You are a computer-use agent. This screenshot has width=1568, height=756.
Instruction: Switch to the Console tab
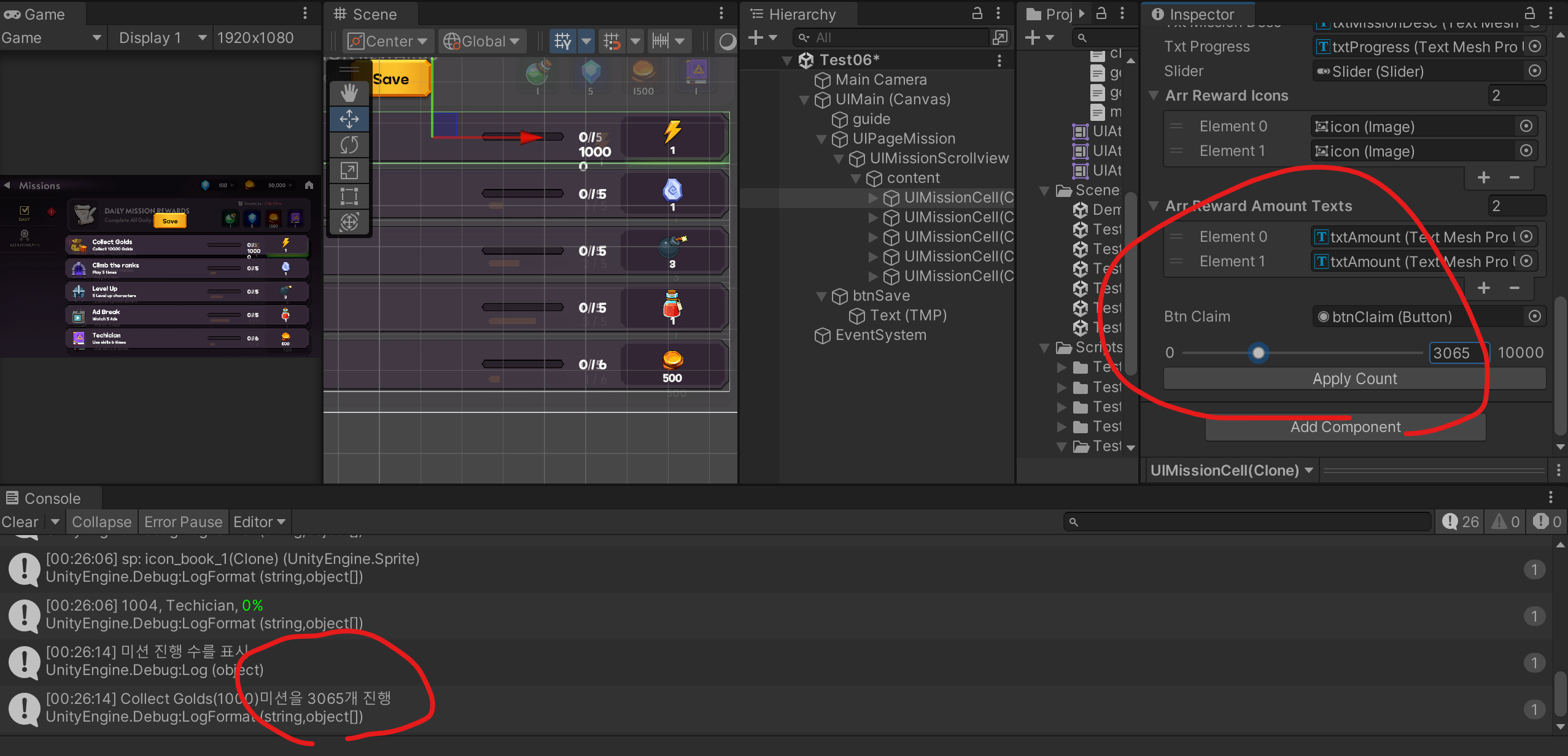click(52, 498)
